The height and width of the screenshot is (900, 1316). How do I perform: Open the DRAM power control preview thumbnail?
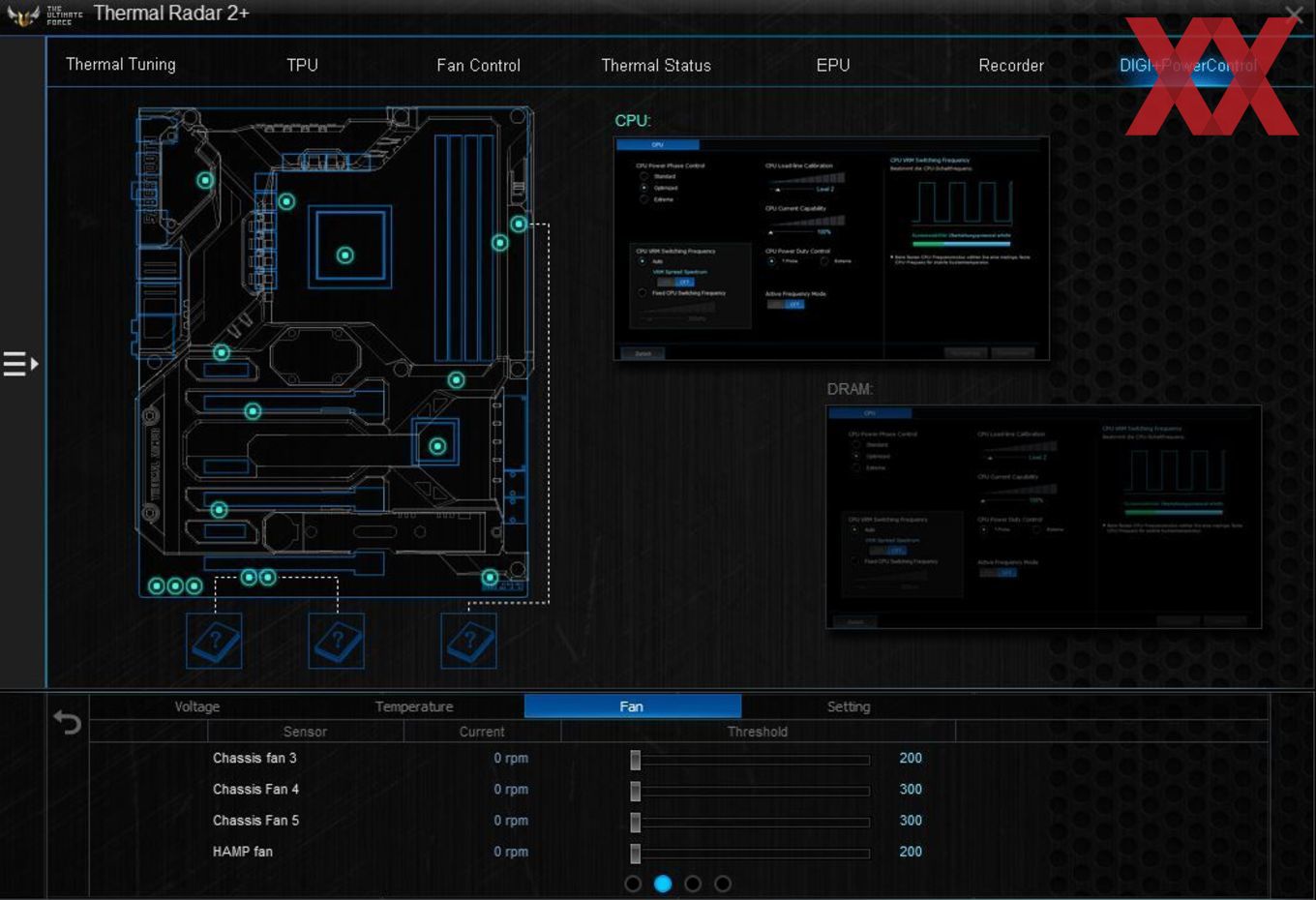click(x=1043, y=517)
